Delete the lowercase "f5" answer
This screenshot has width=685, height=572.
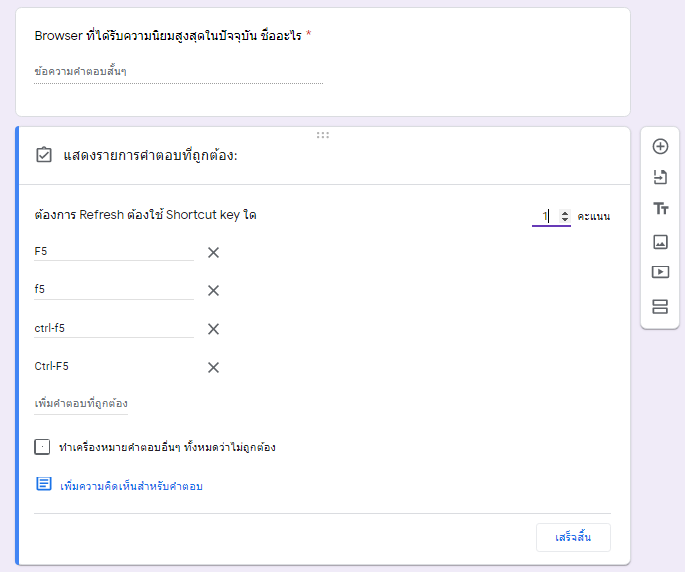213,290
